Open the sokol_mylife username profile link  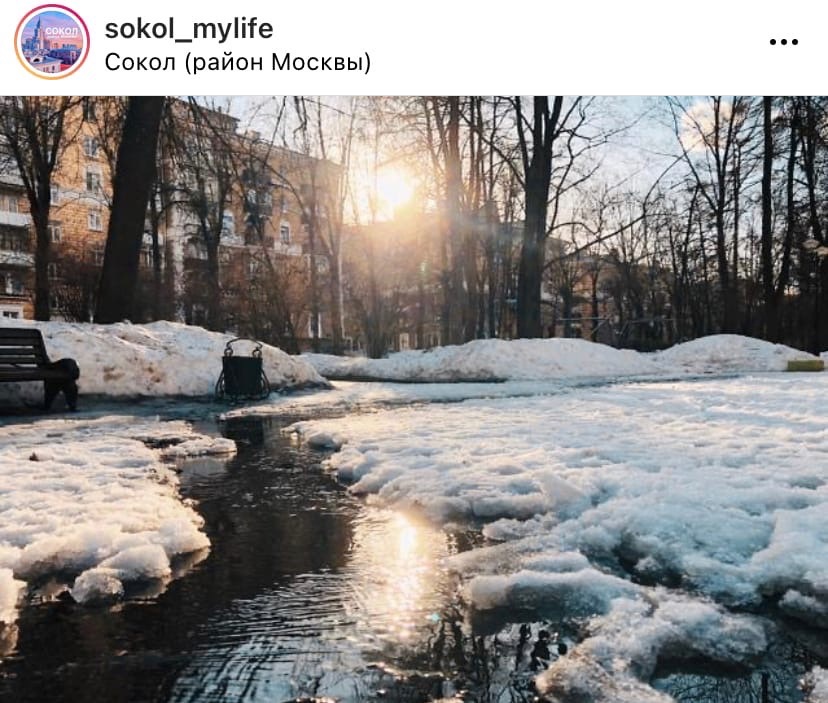click(189, 28)
